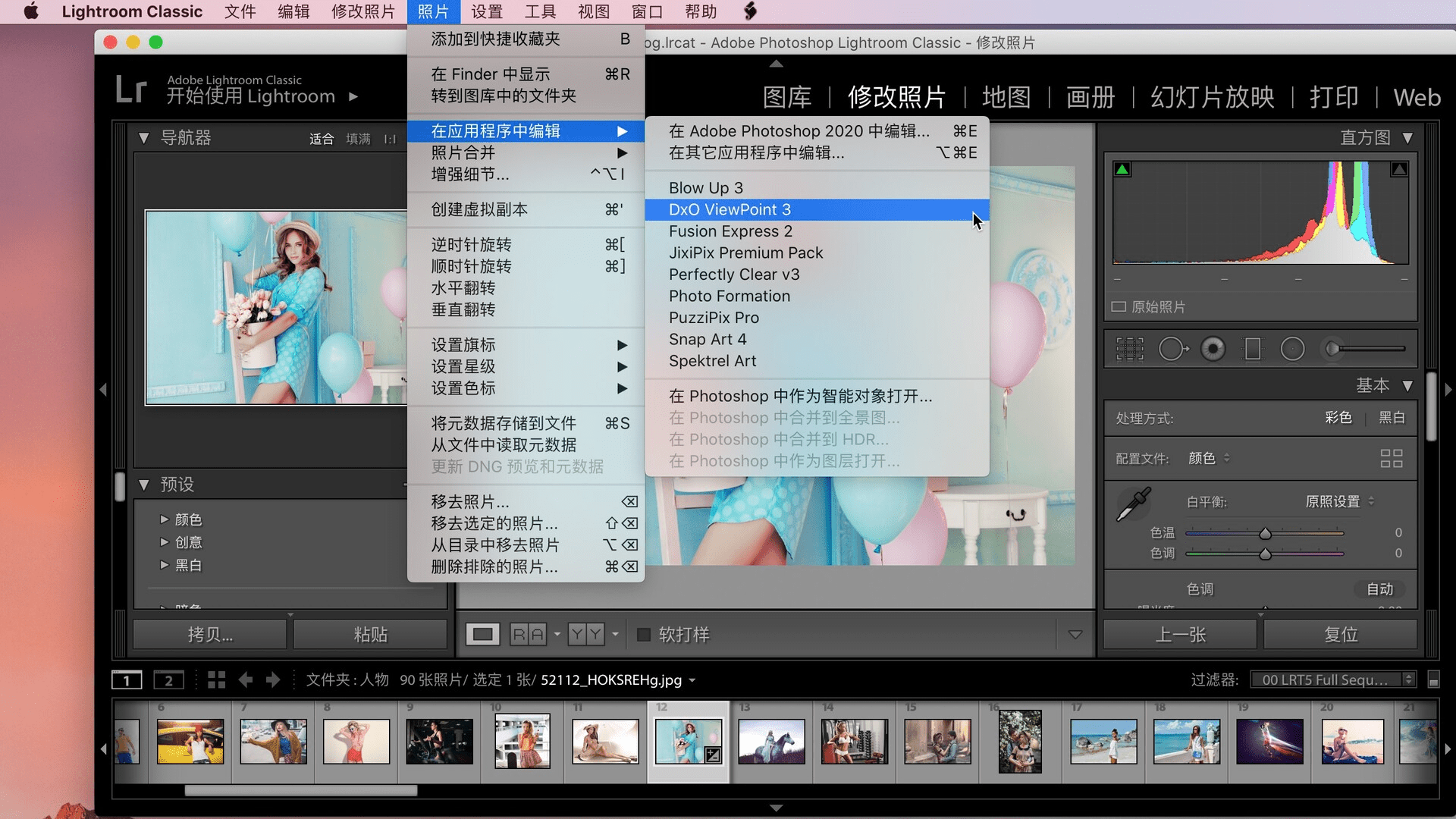The image size is (1456, 819).
Task: Click the color treatment icon for彩色
Action: (x=1335, y=417)
